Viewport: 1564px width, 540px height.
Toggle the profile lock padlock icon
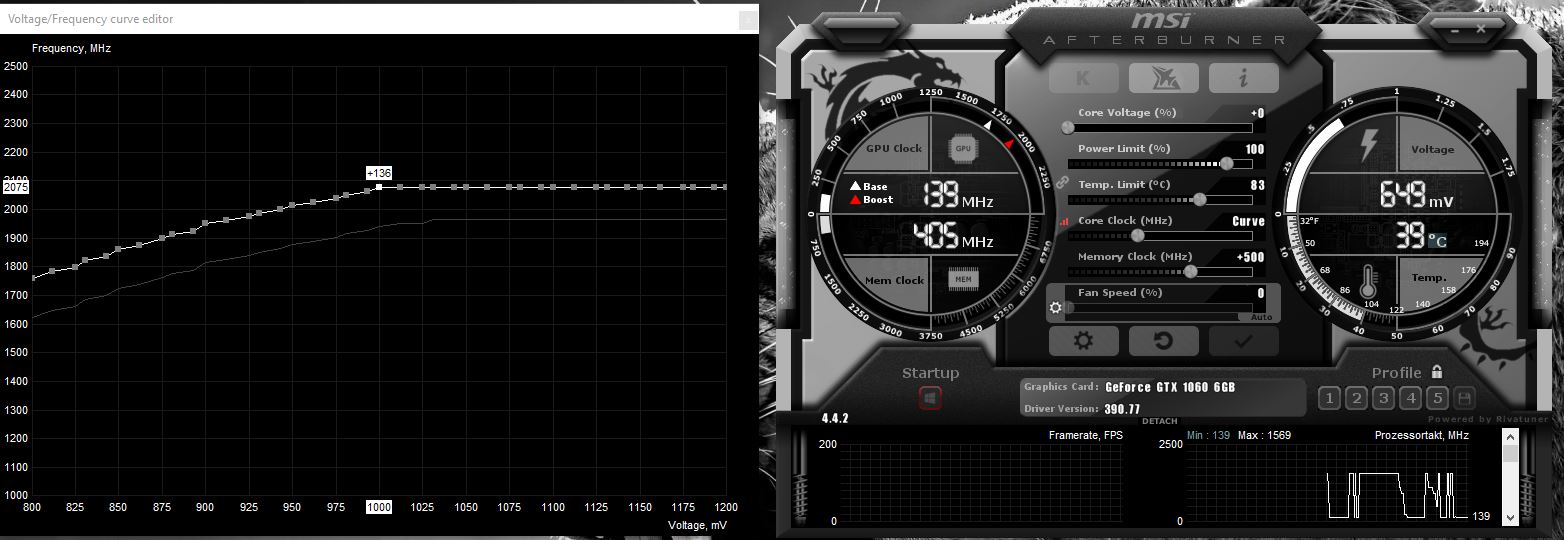point(1437,371)
